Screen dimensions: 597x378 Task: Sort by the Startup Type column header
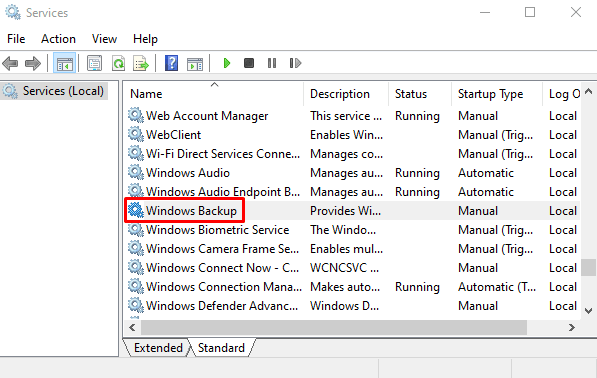point(497,94)
